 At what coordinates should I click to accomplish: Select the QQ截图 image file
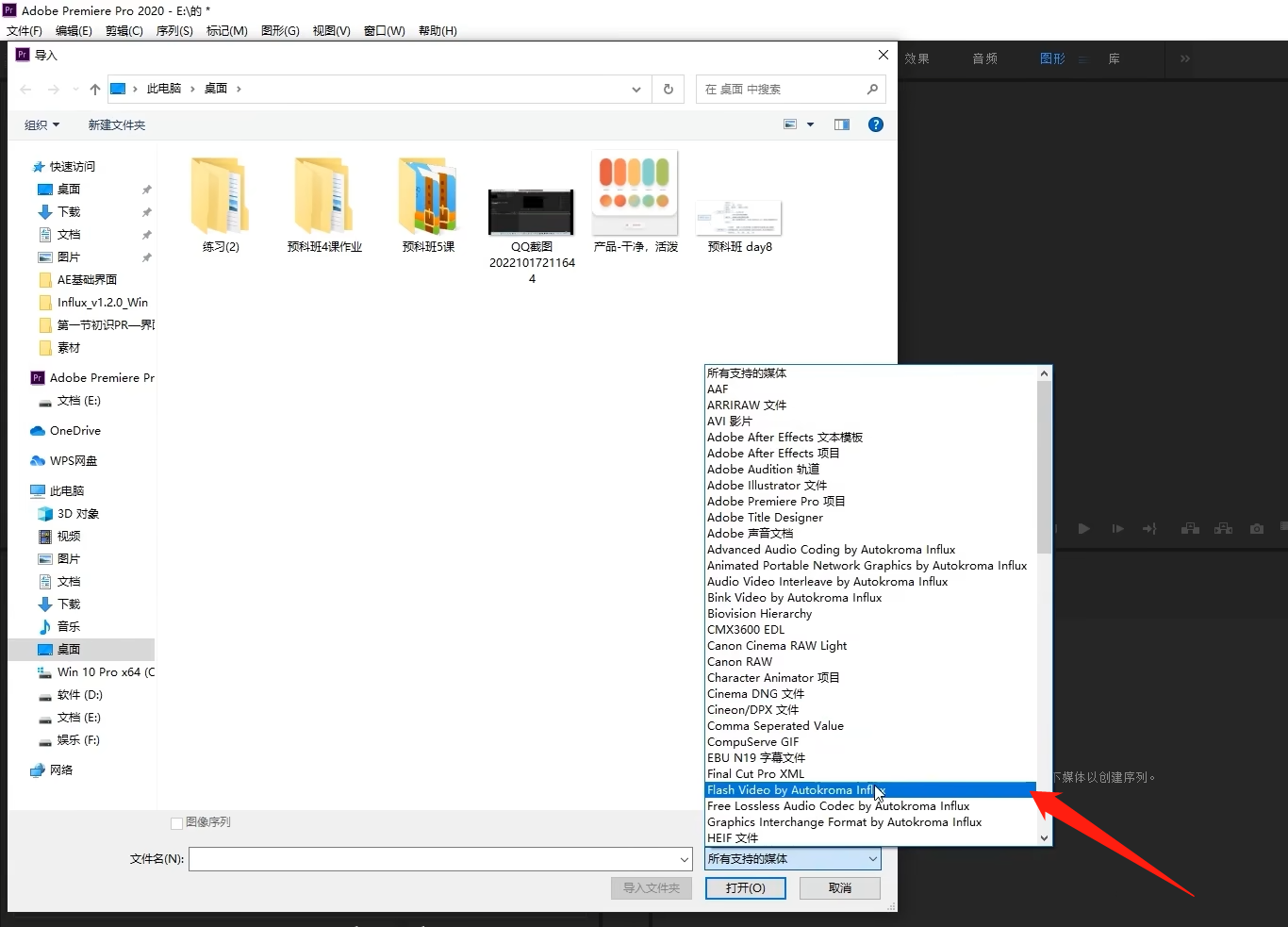(532, 236)
